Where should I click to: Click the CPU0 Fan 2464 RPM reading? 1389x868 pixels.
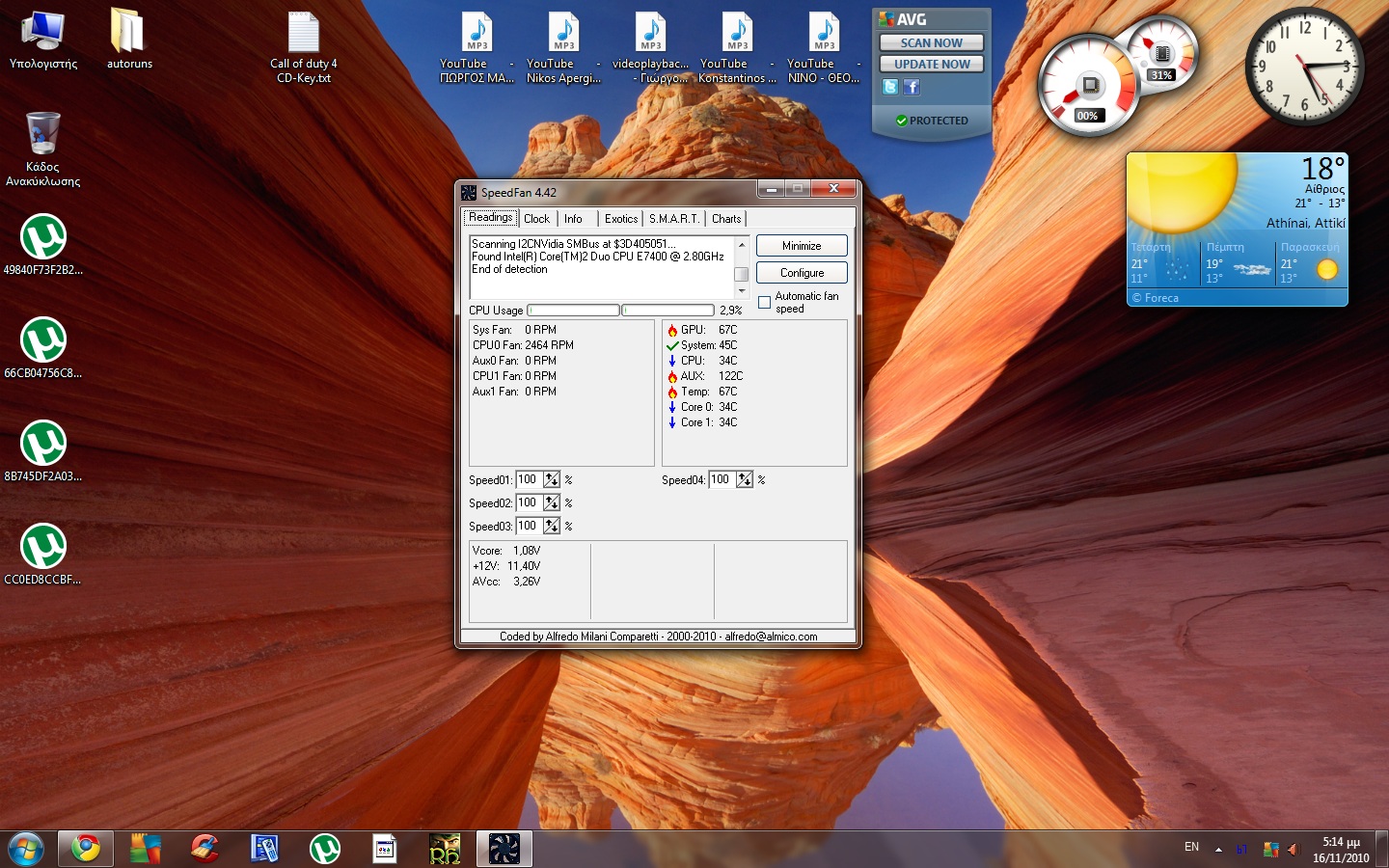[523, 345]
